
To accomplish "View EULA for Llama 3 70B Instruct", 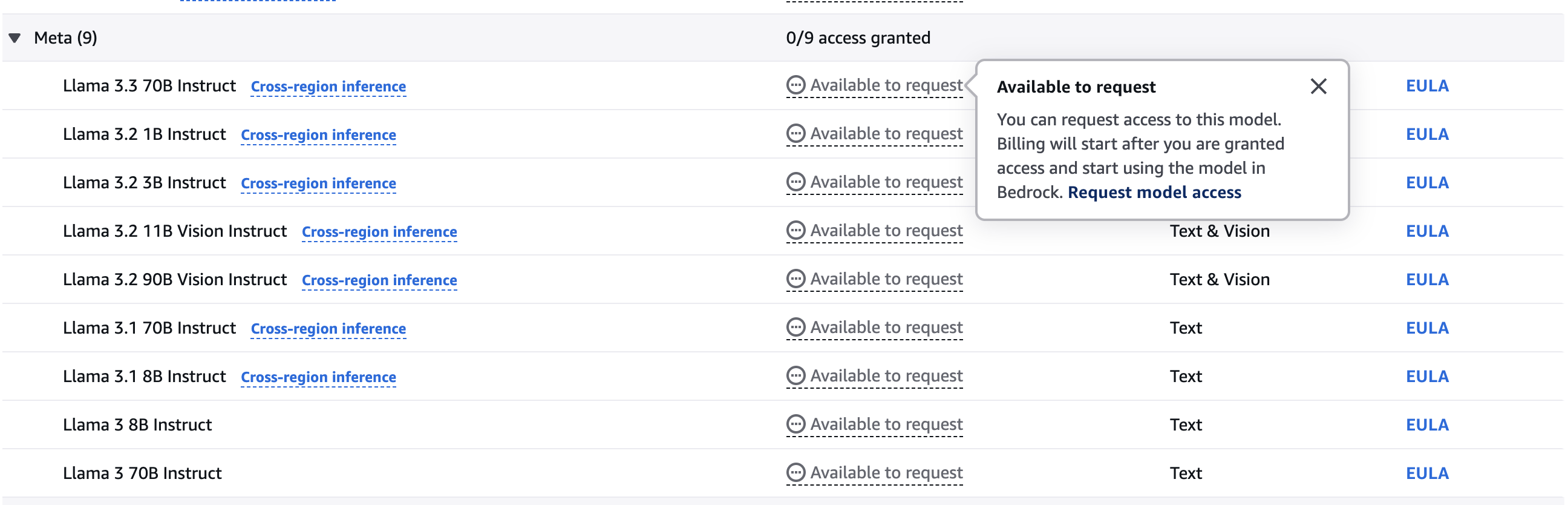I will click(1427, 474).
